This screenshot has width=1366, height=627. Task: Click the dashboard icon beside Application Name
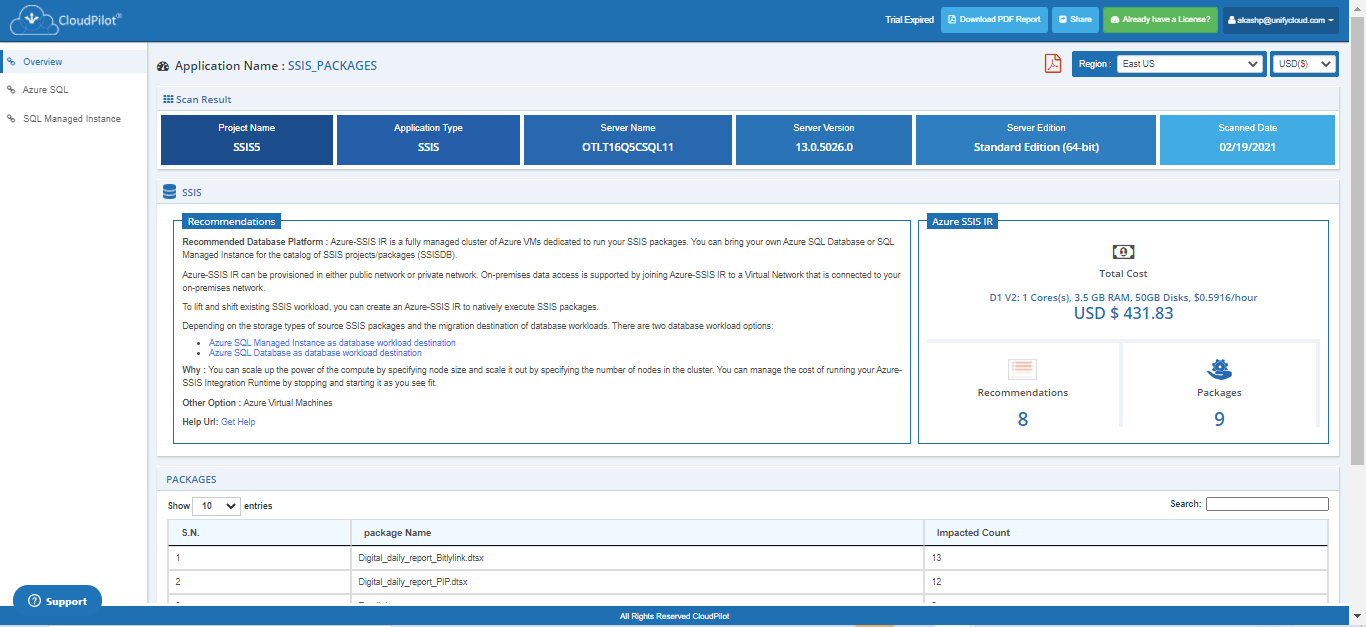click(x=163, y=66)
